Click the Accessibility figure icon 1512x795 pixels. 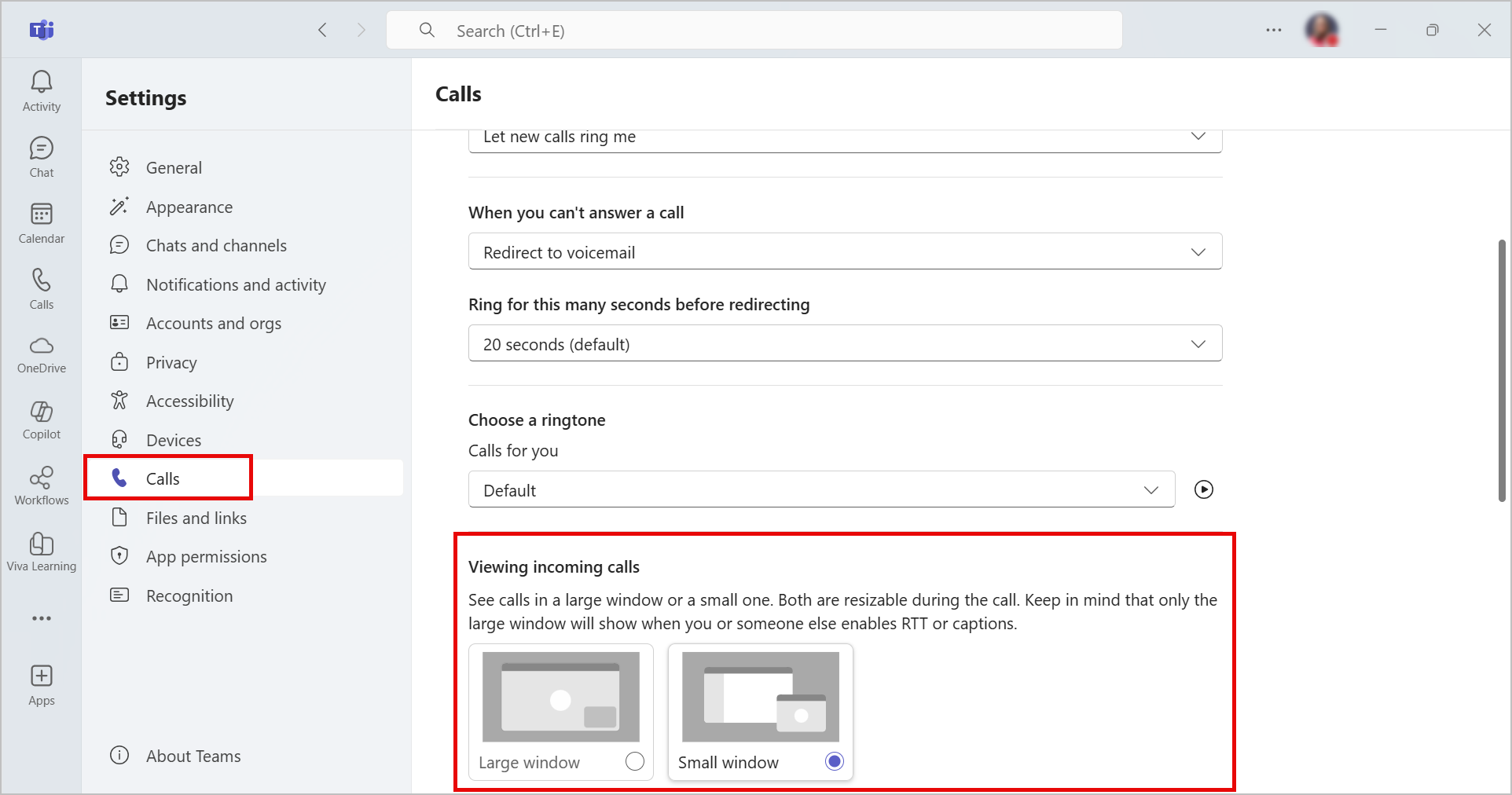tap(119, 400)
